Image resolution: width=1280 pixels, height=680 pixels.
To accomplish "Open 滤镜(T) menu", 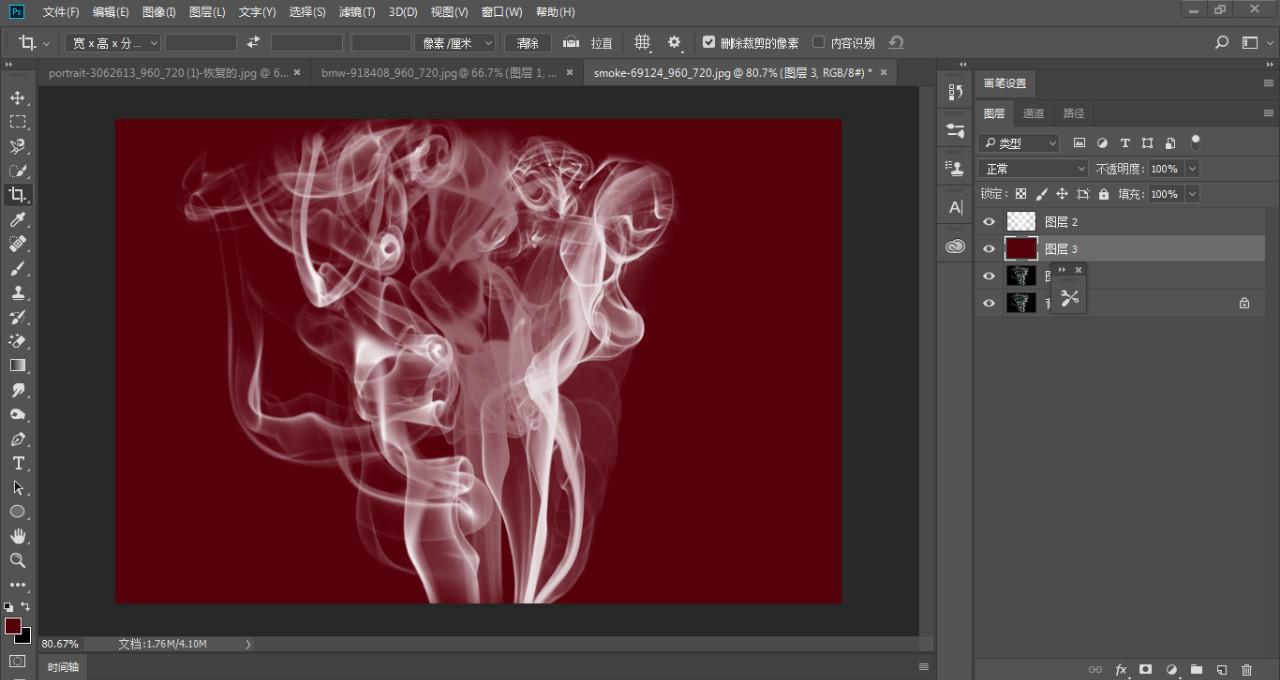I will tap(357, 12).
